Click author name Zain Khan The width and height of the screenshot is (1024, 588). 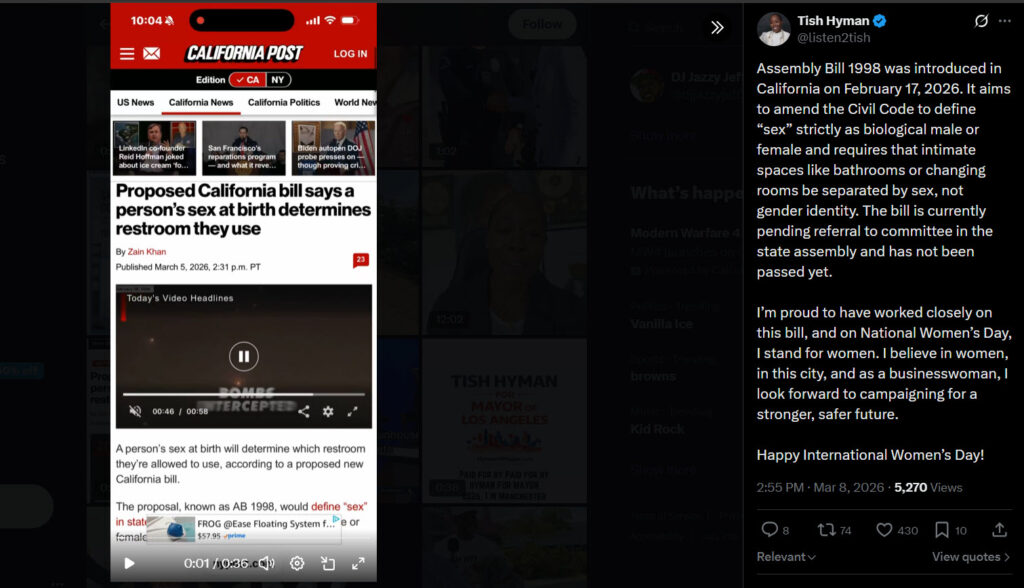[x=147, y=252]
